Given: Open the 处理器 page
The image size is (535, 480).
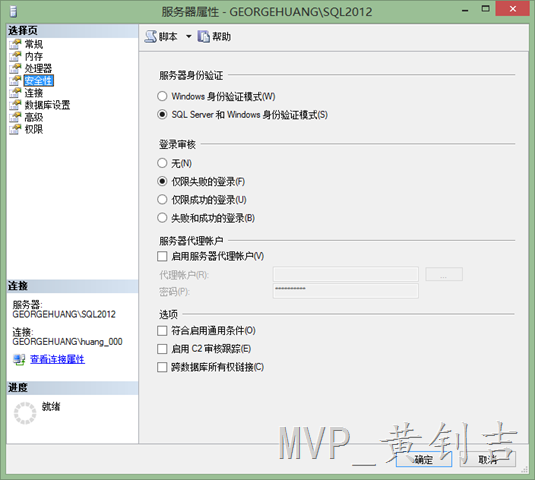Looking at the screenshot, I should tap(38, 68).
